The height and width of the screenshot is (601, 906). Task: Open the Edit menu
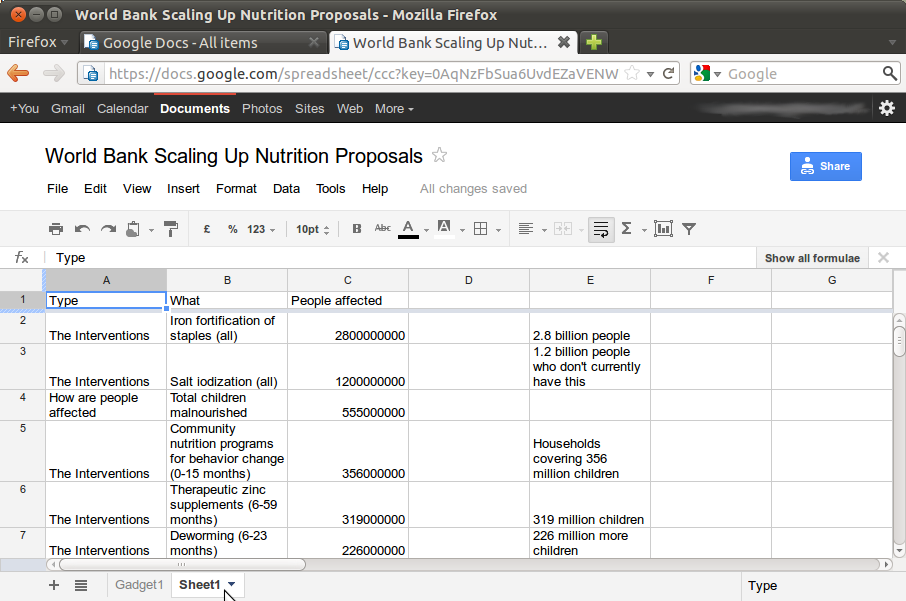coord(95,189)
